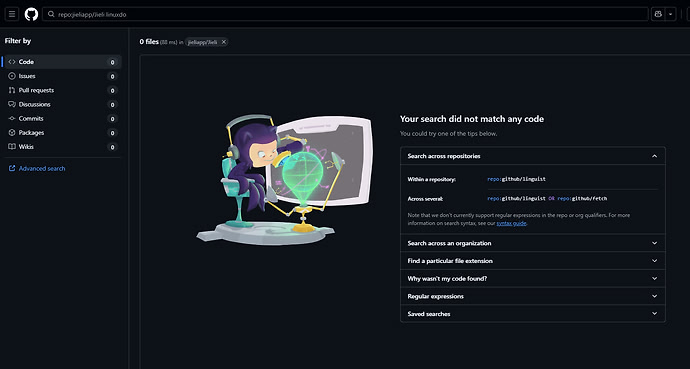Click the Wikis book icon
Image resolution: width=690 pixels, height=369 pixels.
(12, 146)
